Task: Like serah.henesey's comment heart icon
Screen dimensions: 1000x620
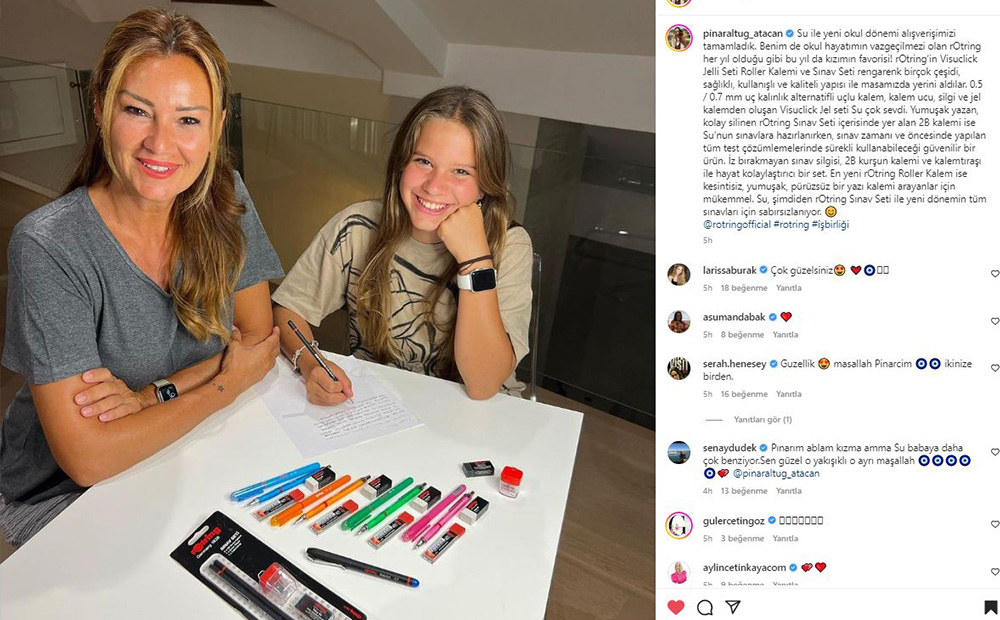Action: click(995, 368)
